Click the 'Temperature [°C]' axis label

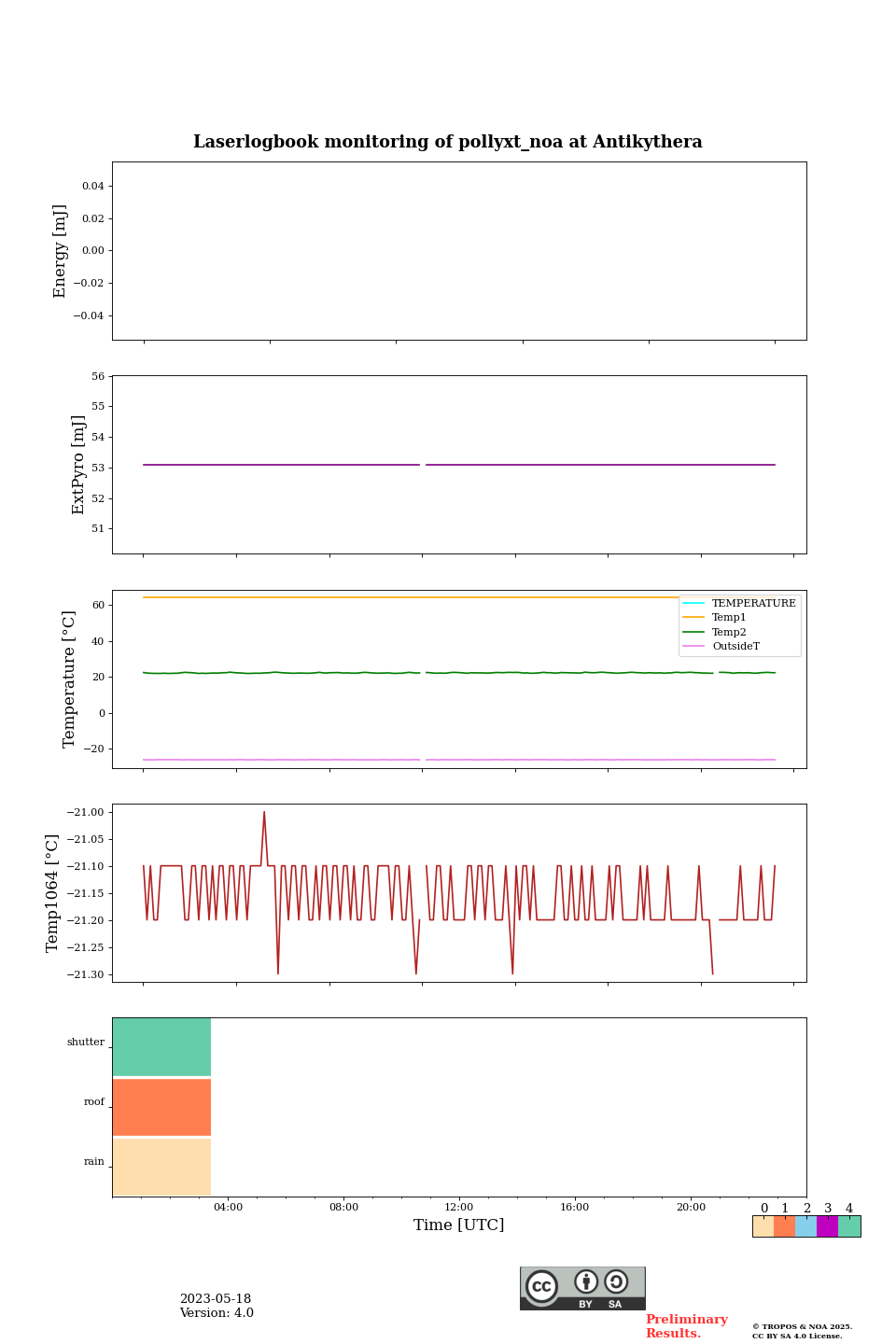69,679
